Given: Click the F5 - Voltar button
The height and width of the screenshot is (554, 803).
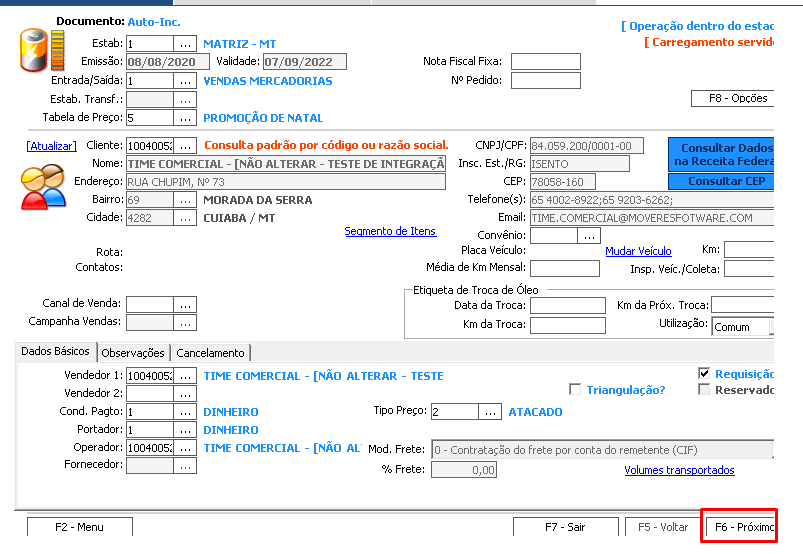Looking at the screenshot, I should (x=663, y=527).
